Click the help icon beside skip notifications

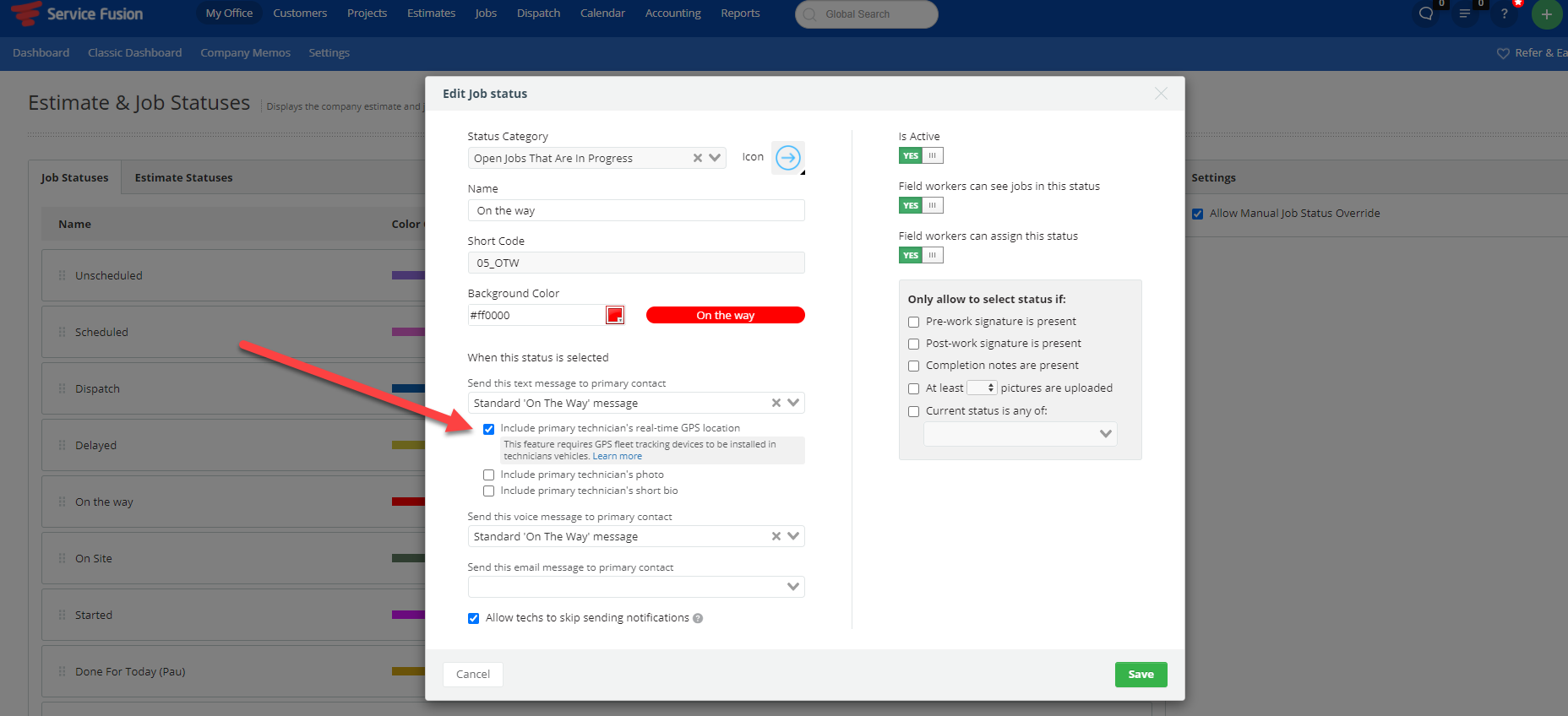coord(698,618)
